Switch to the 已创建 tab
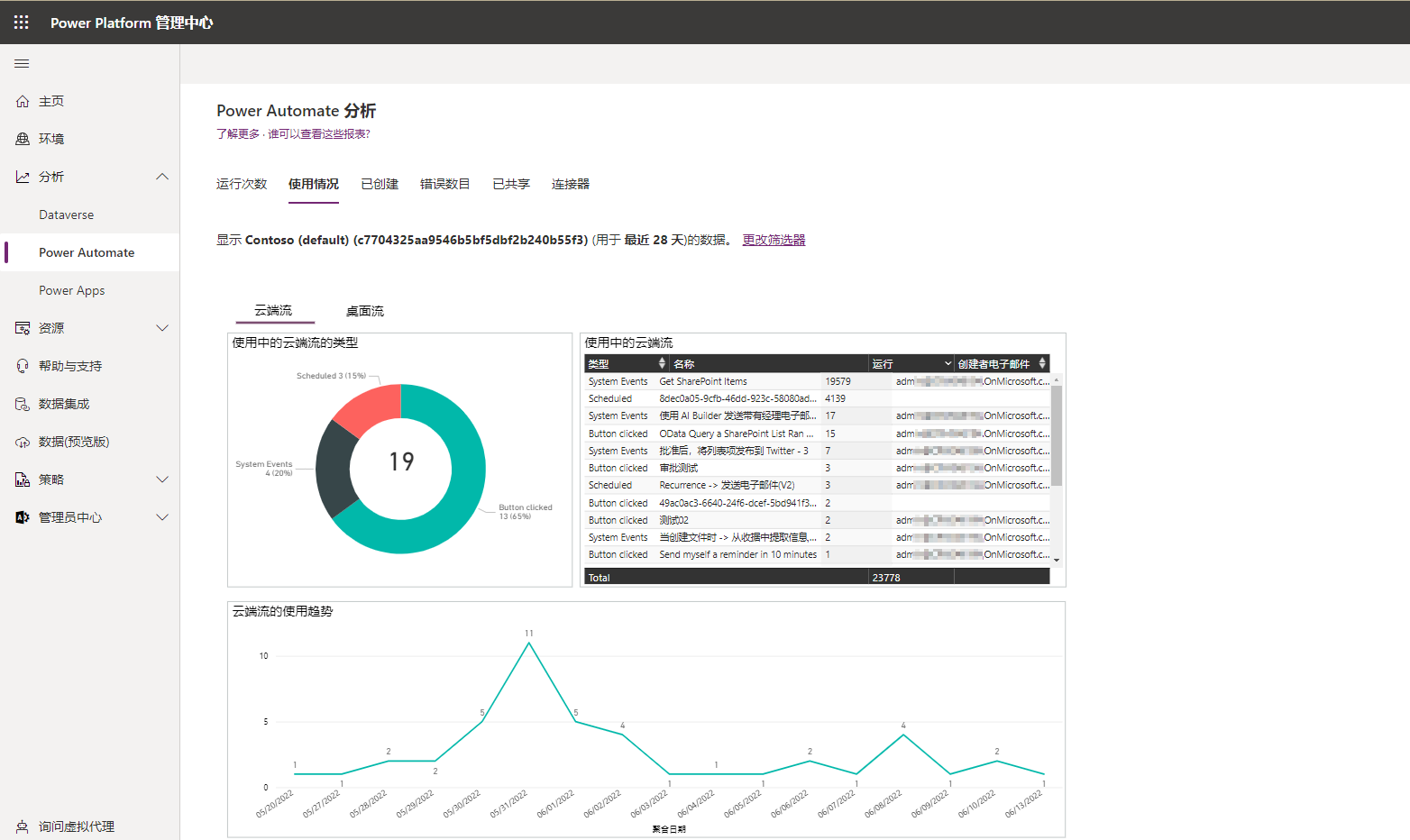Image resolution: width=1410 pixels, height=840 pixels. point(380,184)
